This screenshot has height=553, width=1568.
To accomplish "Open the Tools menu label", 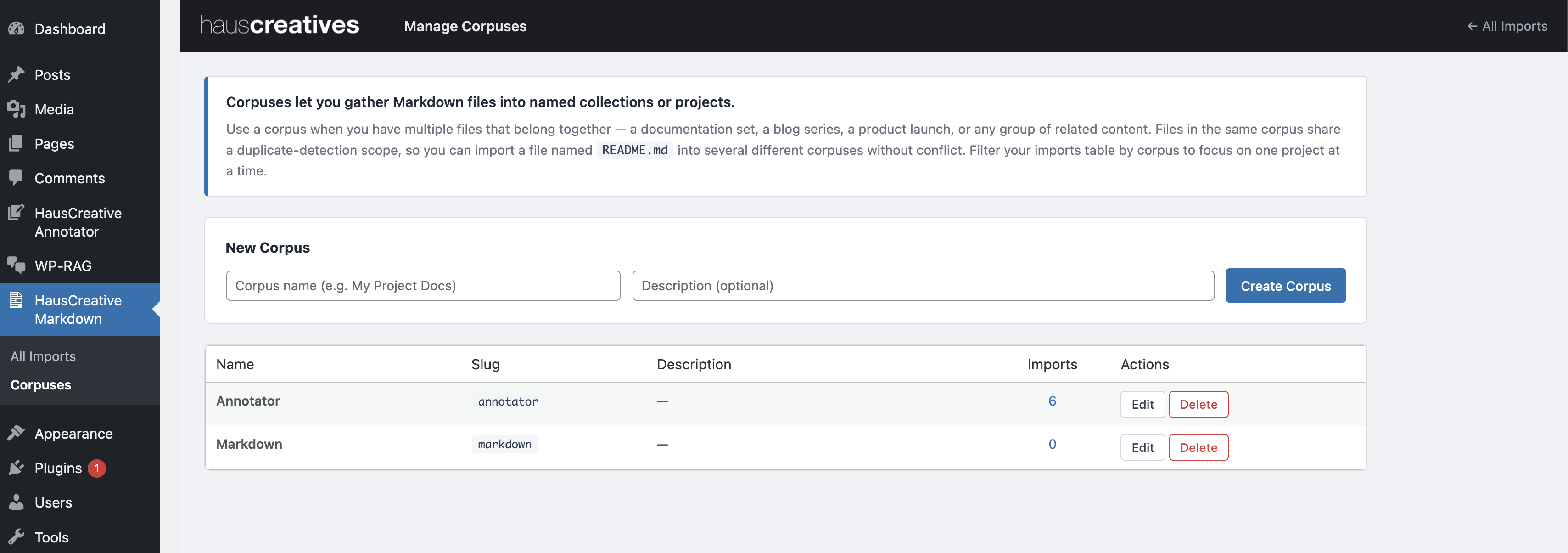I will click(x=52, y=537).
